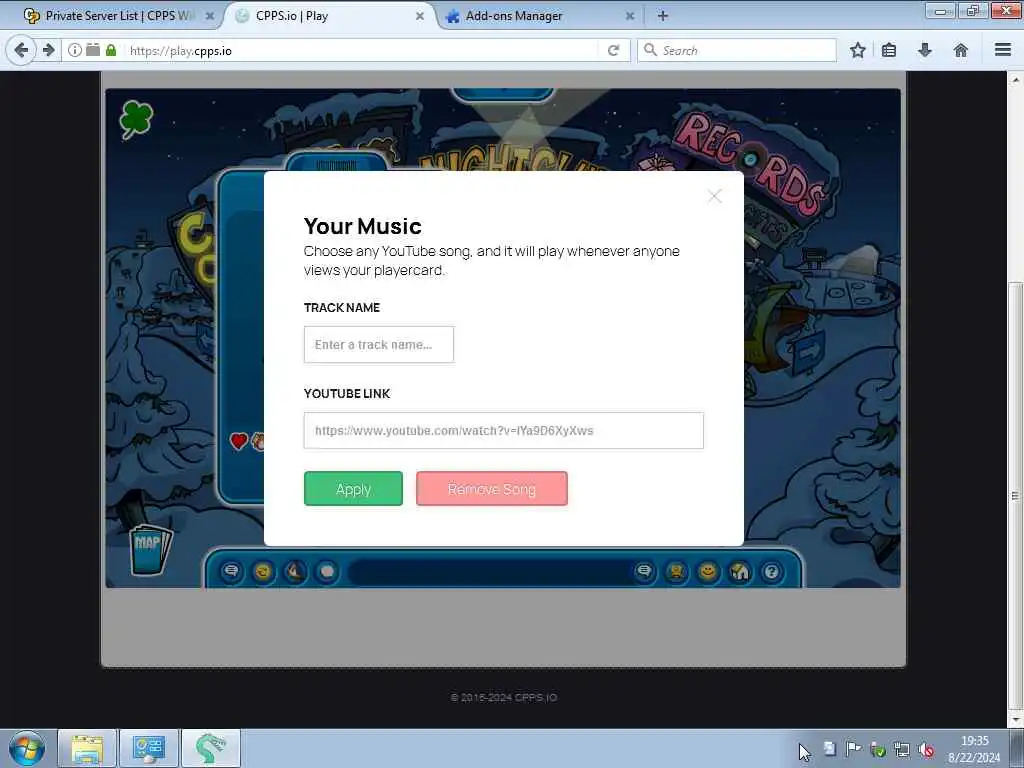Click the snowball icon in game toolbar
Screen dimensions: 1024x768
[x=327, y=571]
